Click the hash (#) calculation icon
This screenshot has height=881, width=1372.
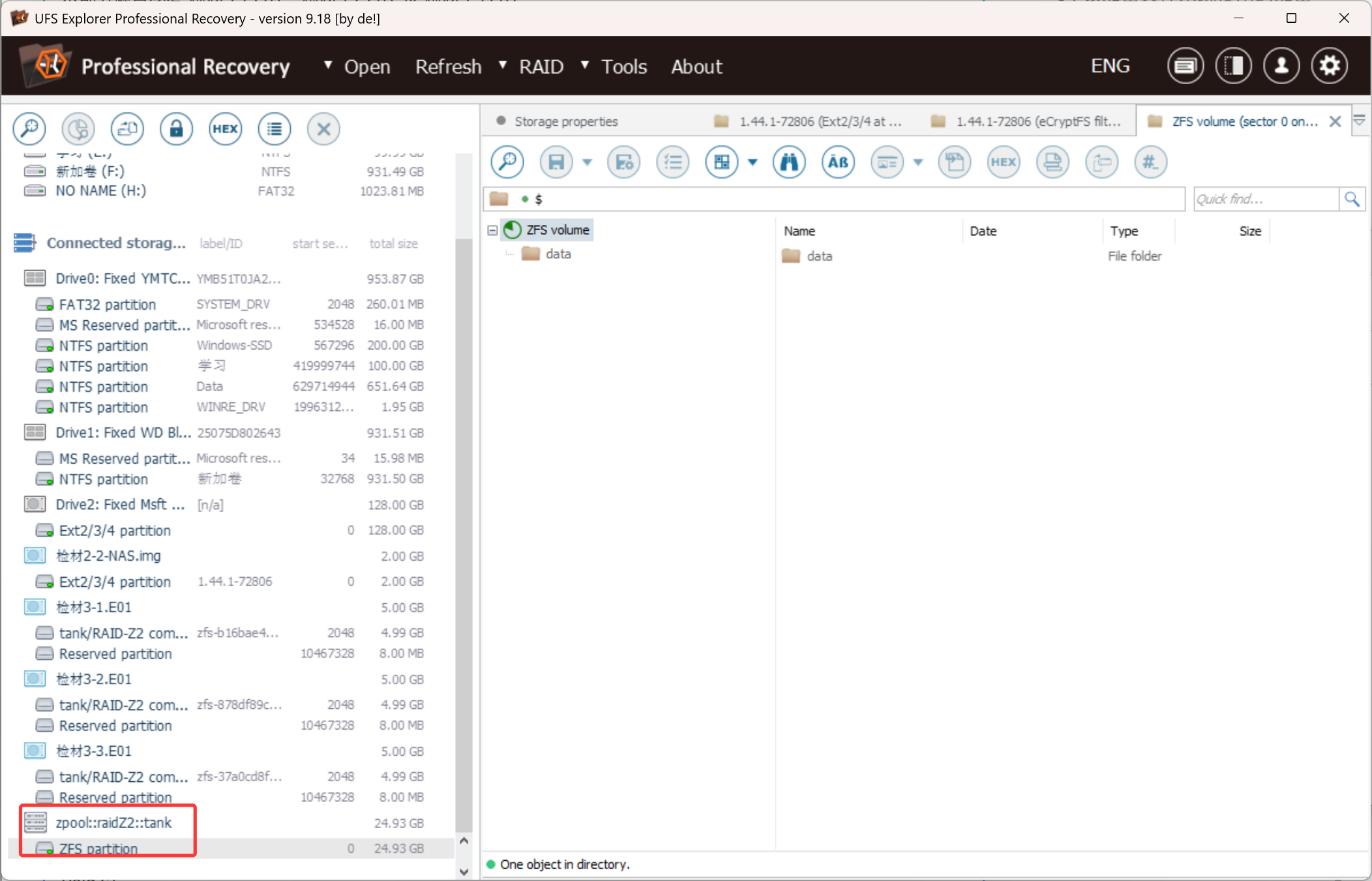coord(1150,162)
